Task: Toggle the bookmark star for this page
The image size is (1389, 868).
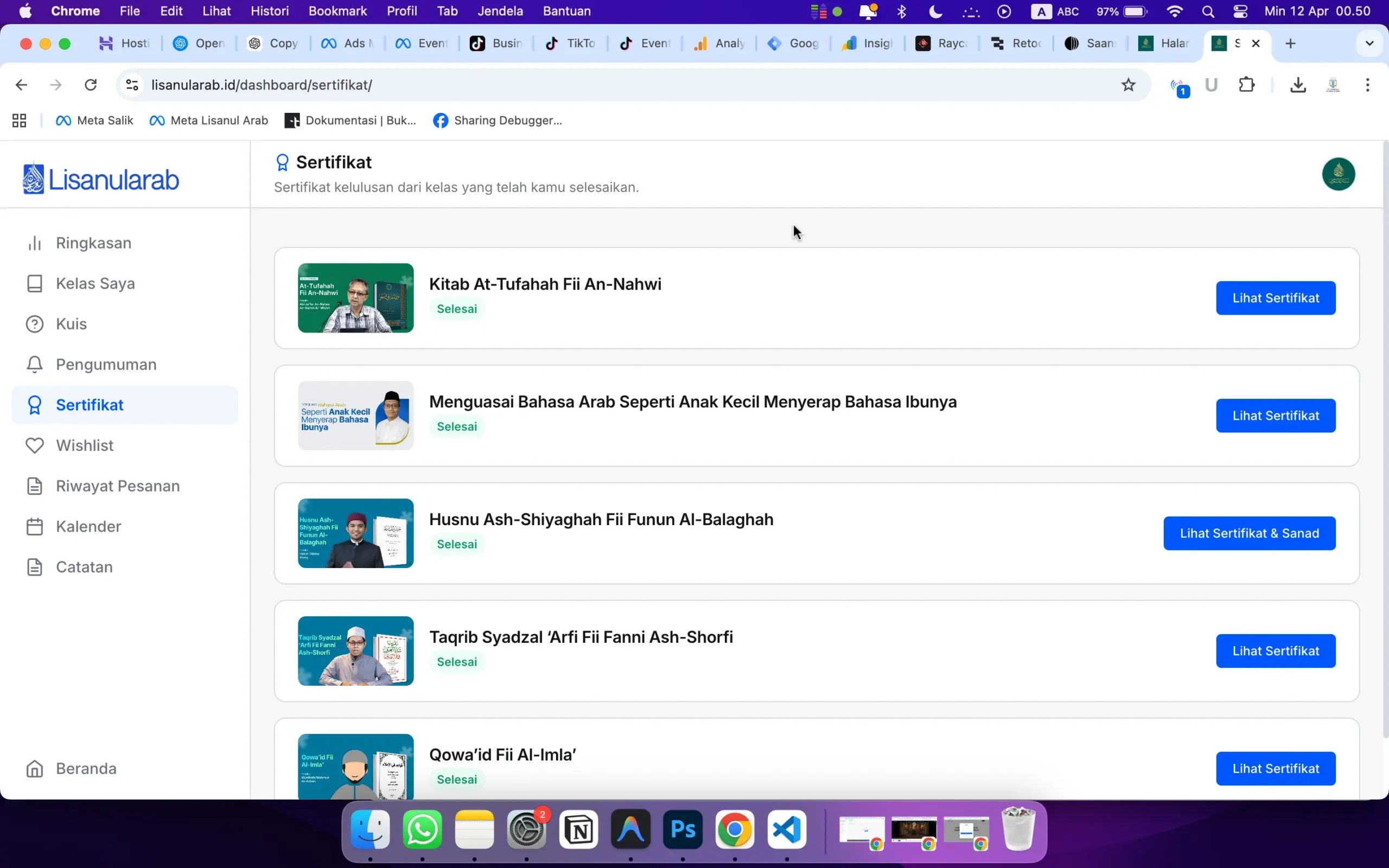Action: [x=1128, y=85]
